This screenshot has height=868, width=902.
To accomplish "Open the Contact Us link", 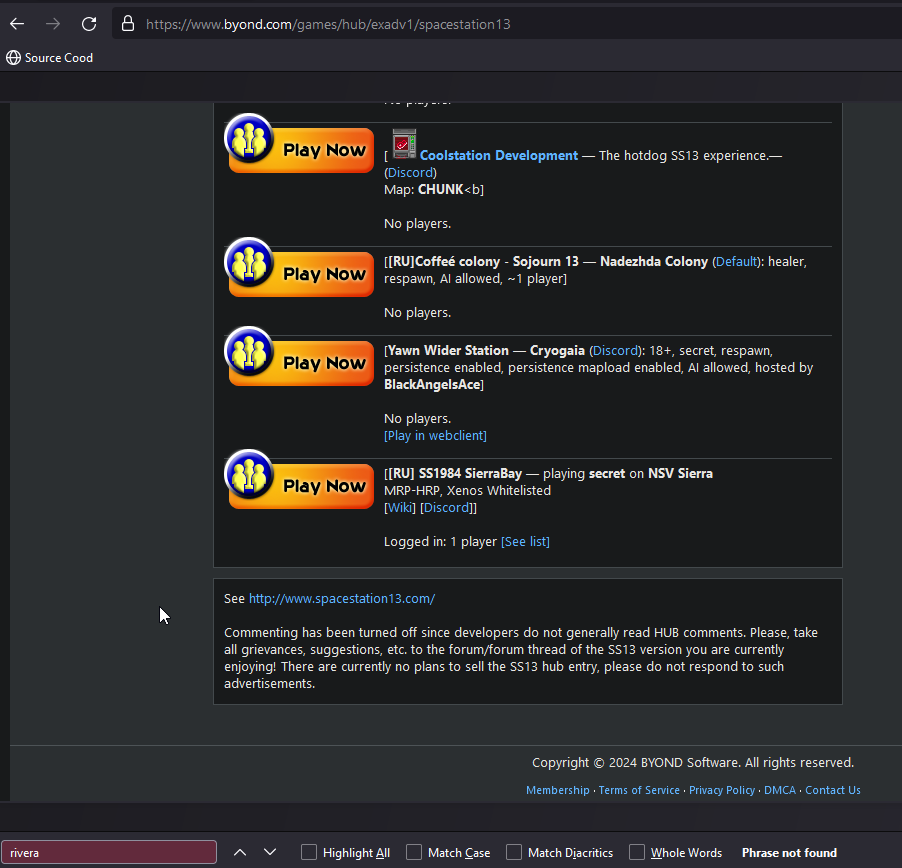I will coord(833,790).
